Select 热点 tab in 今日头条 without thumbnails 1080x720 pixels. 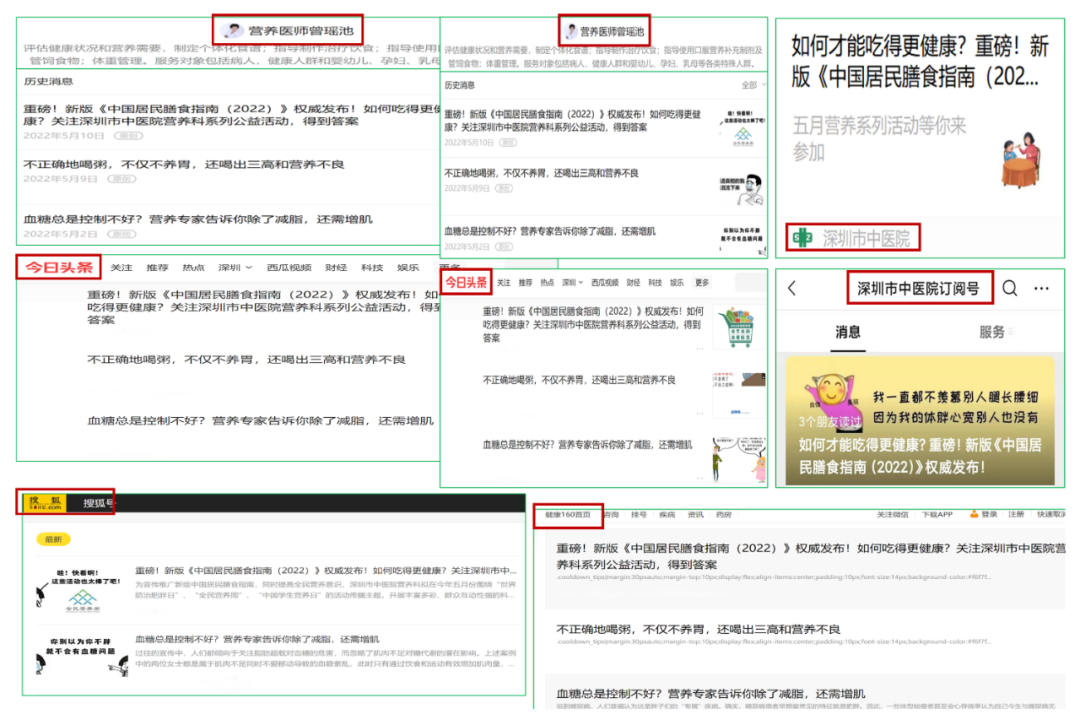pyautogui.click(x=193, y=267)
